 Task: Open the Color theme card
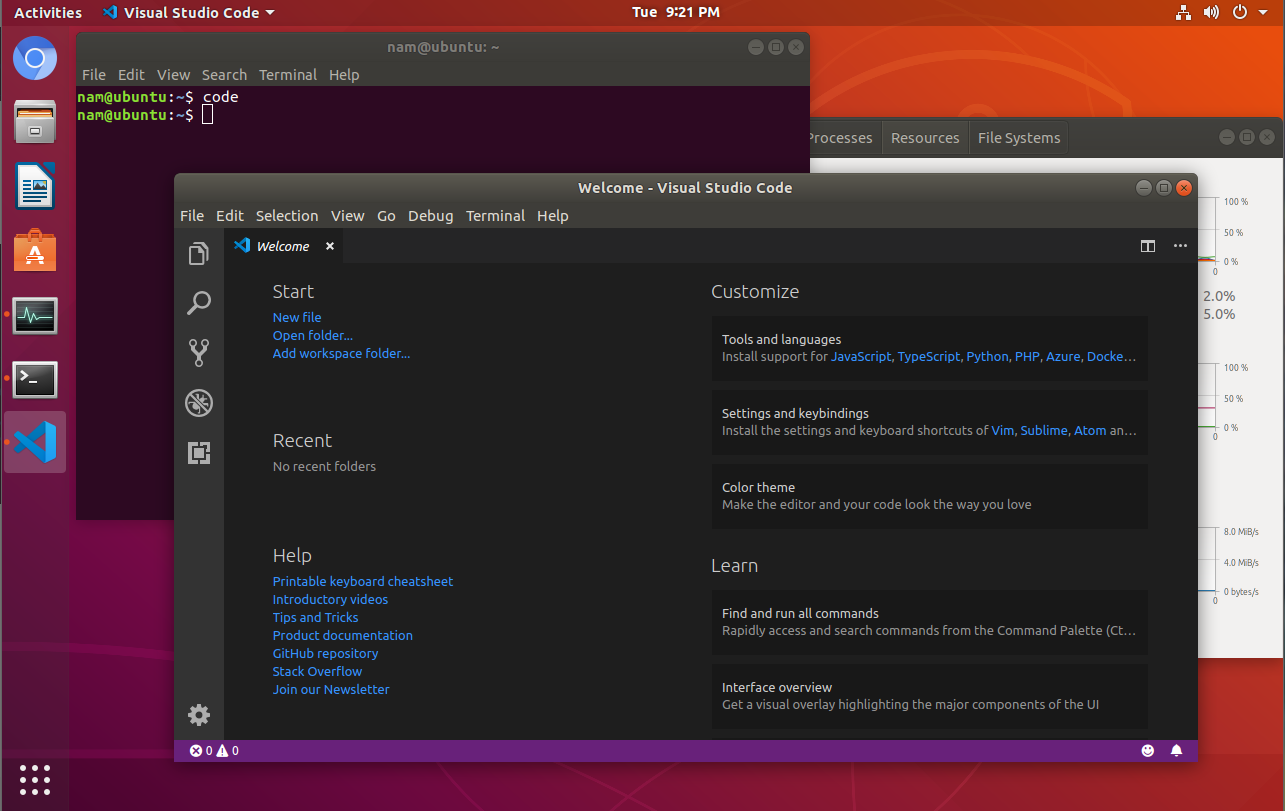click(x=930, y=496)
